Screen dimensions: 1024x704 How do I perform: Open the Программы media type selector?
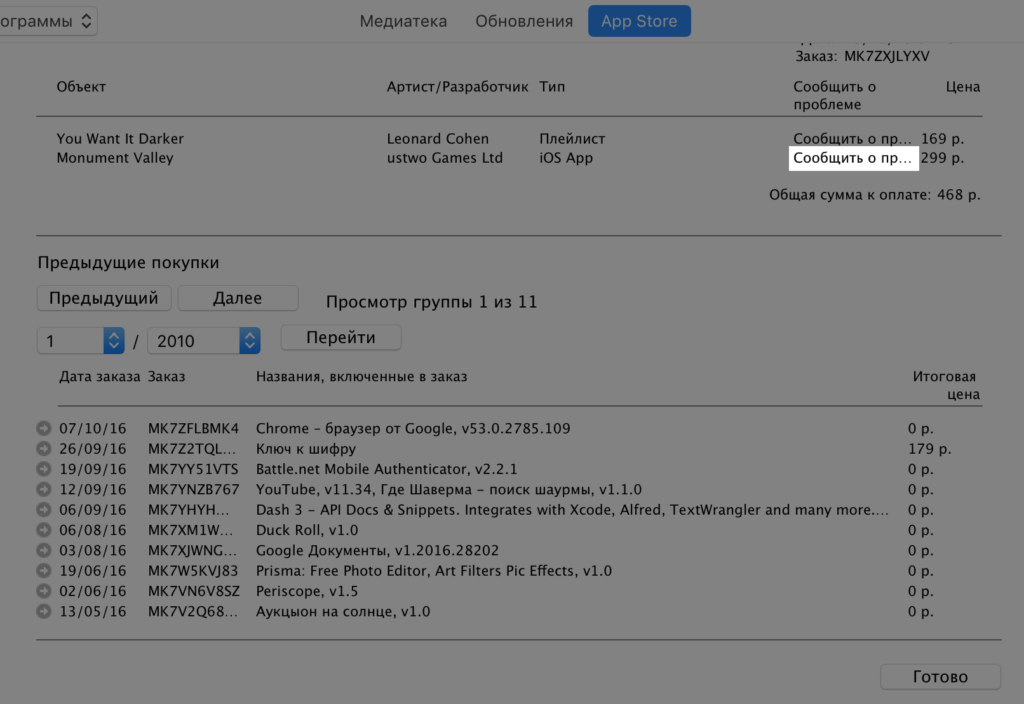[48, 21]
